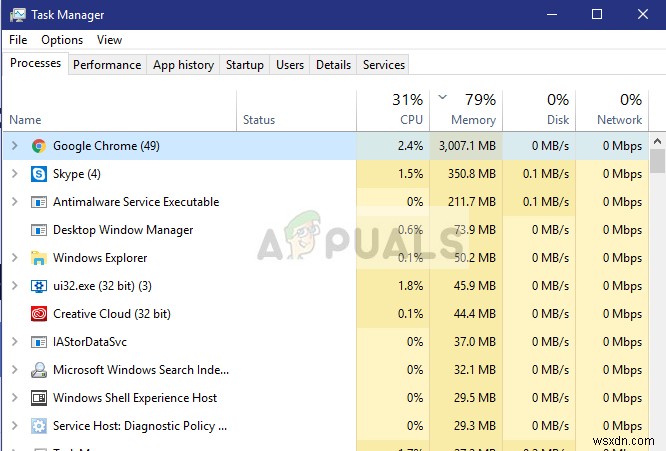Click the scrollbar up arrow
The width and height of the screenshot is (666, 451).
click(x=657, y=141)
